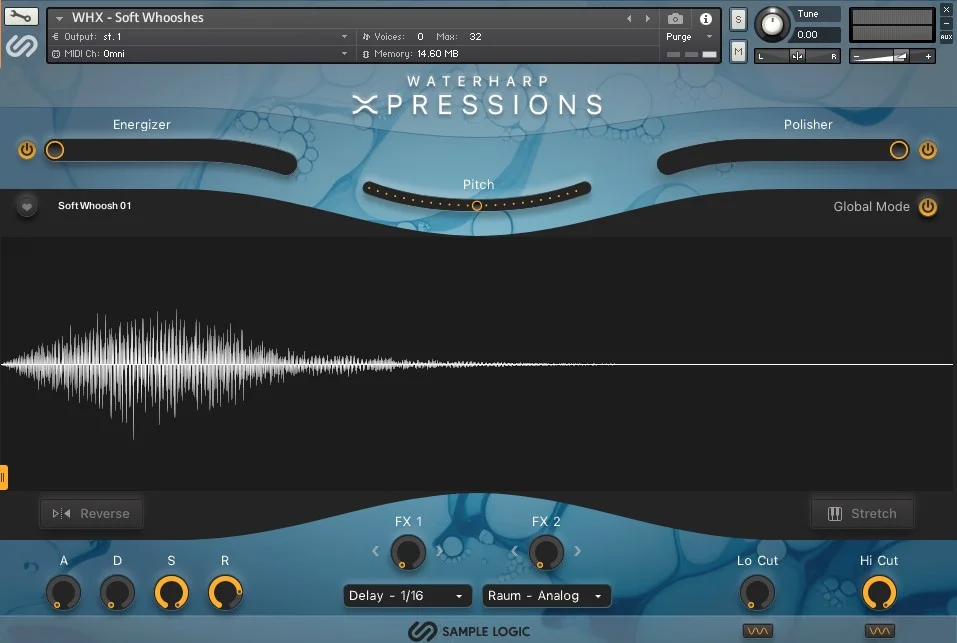The height and width of the screenshot is (643, 957).
Task: Click the Hi Cut knob
Action: 879,592
